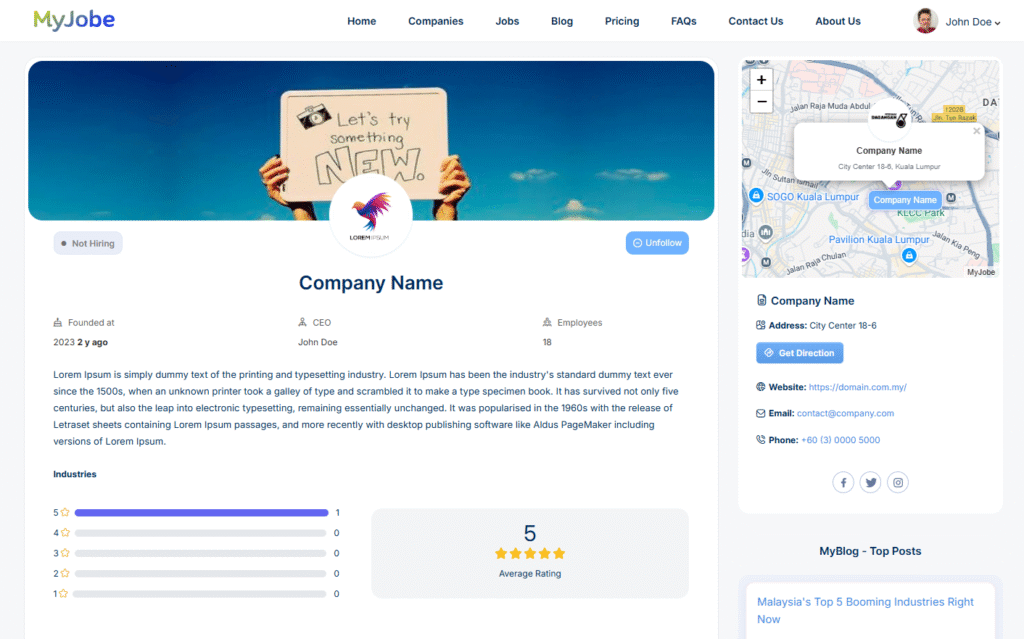Viewport: 1024px width, 639px height.
Task: Click the star icon next to rating 2
Action: (x=65, y=573)
